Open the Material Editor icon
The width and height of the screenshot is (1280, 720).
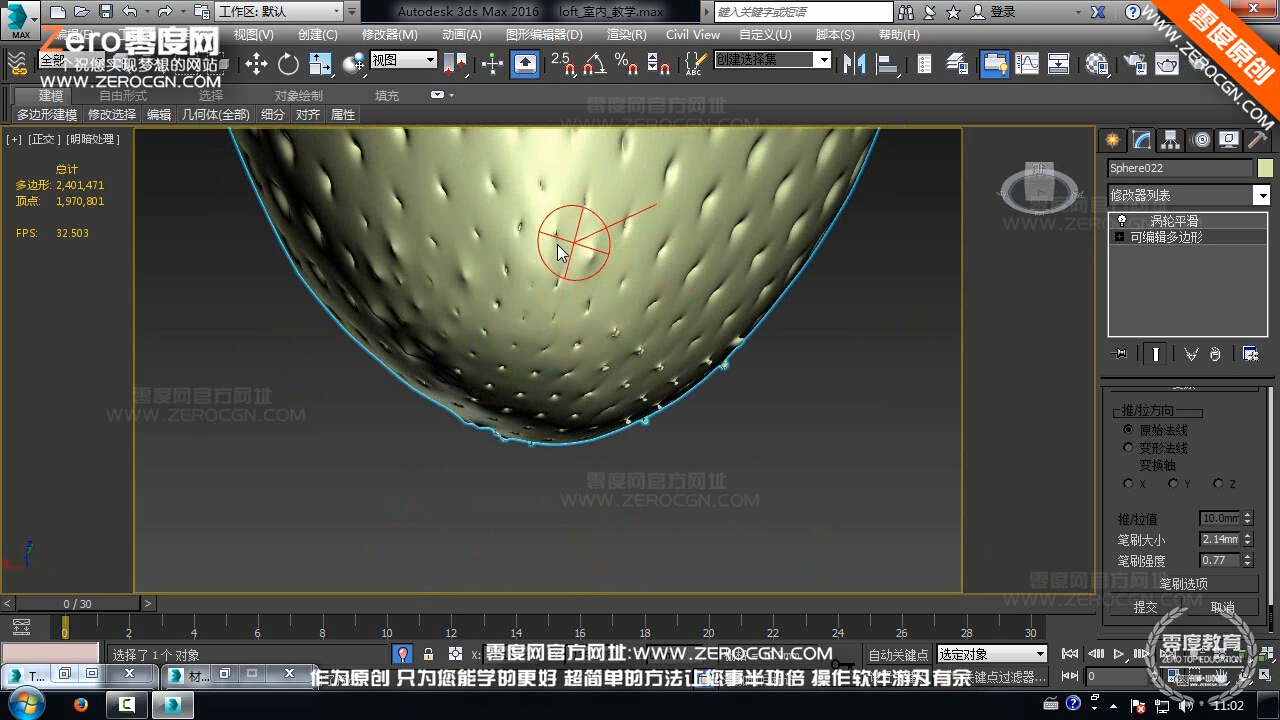click(1097, 64)
